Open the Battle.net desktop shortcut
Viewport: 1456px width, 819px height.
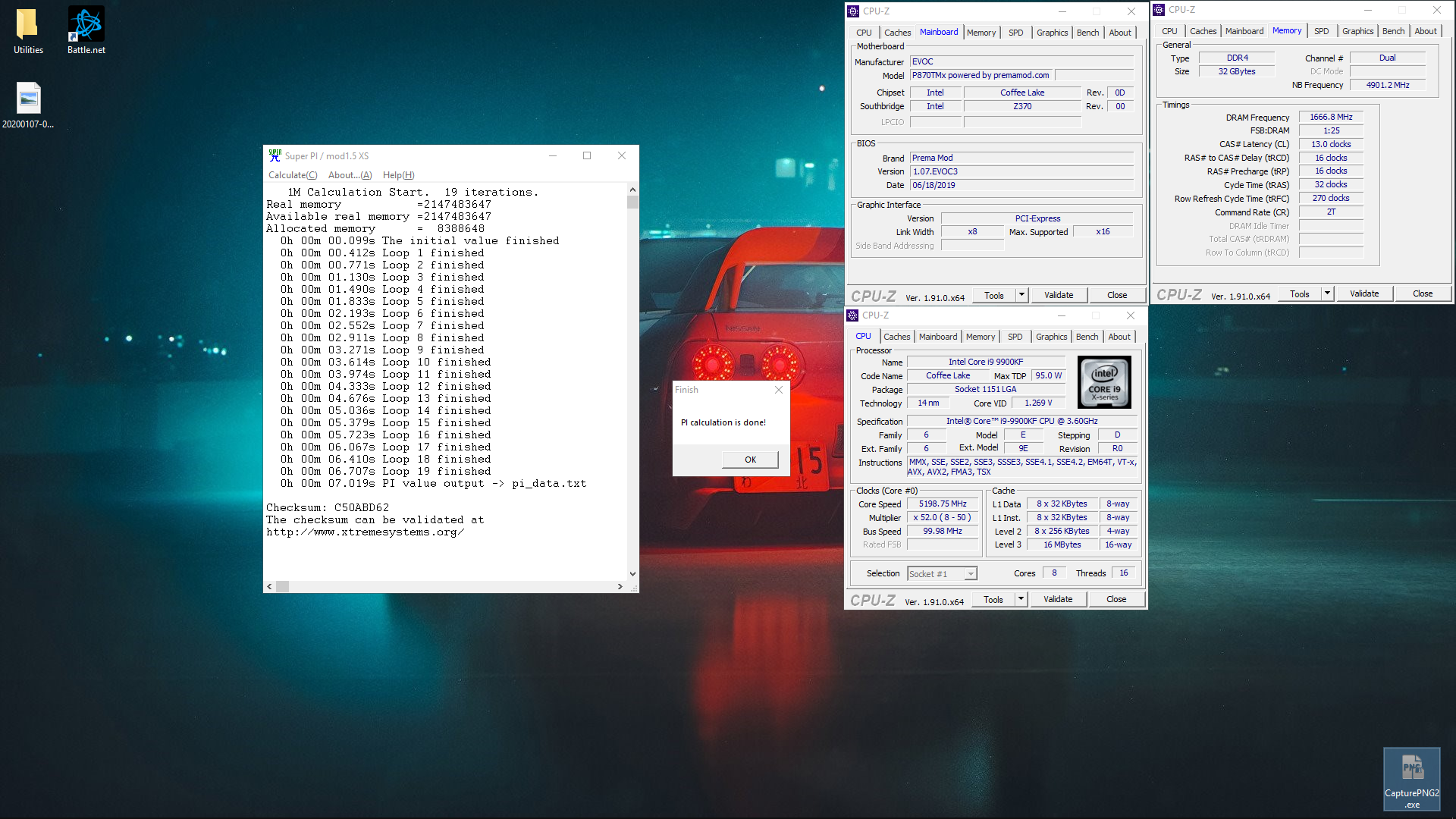click(86, 25)
